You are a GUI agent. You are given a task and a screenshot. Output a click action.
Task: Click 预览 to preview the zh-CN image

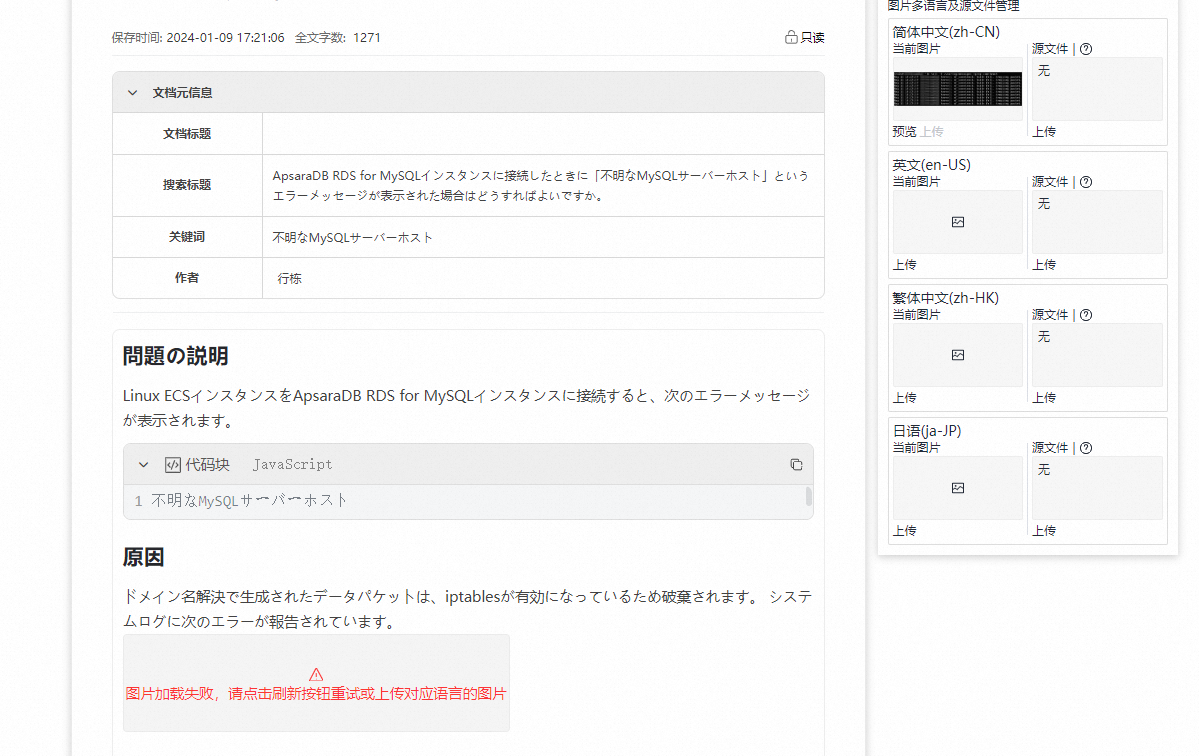903,131
